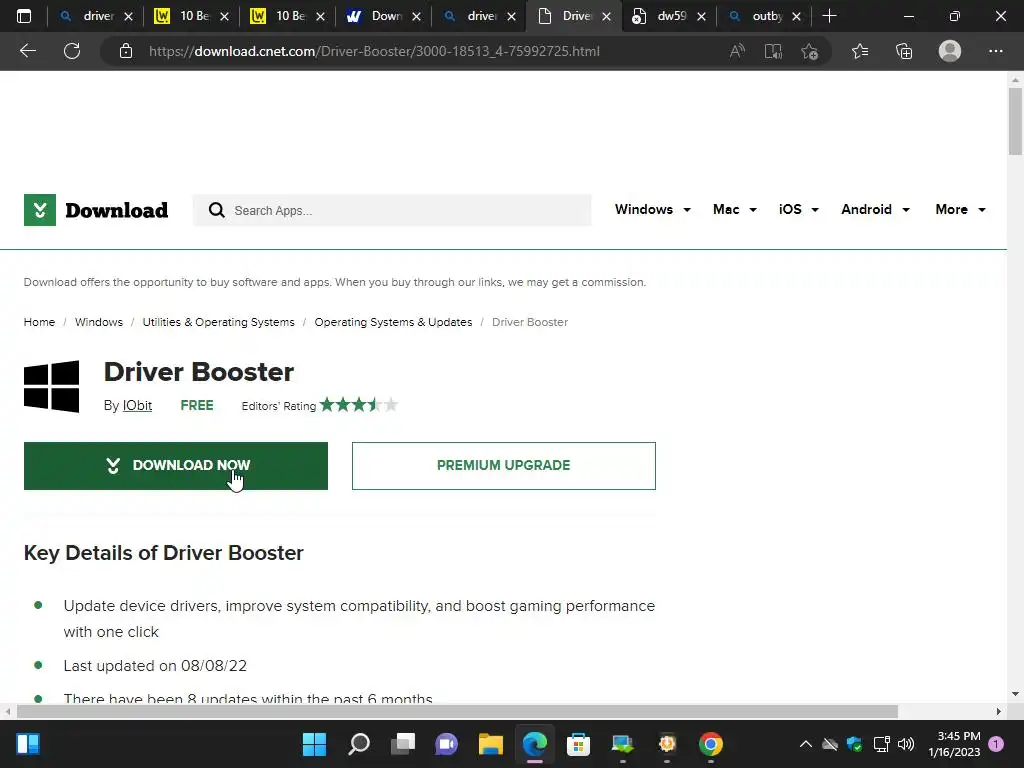This screenshot has width=1024, height=768.
Task: Open the Windows Security tray icon
Action: pyautogui.click(x=854, y=744)
